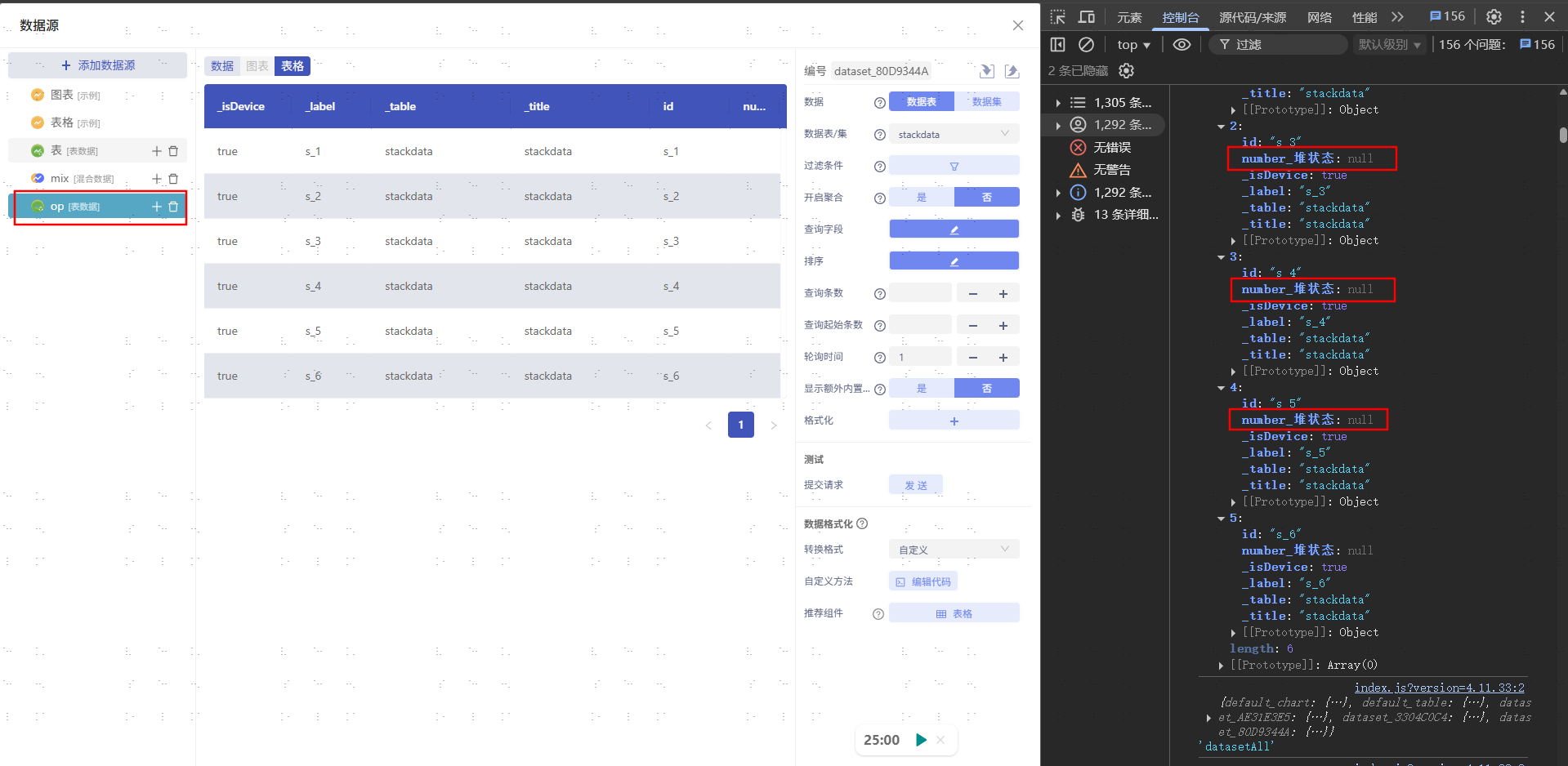Go to page 1 in table pagination

[x=741, y=425]
